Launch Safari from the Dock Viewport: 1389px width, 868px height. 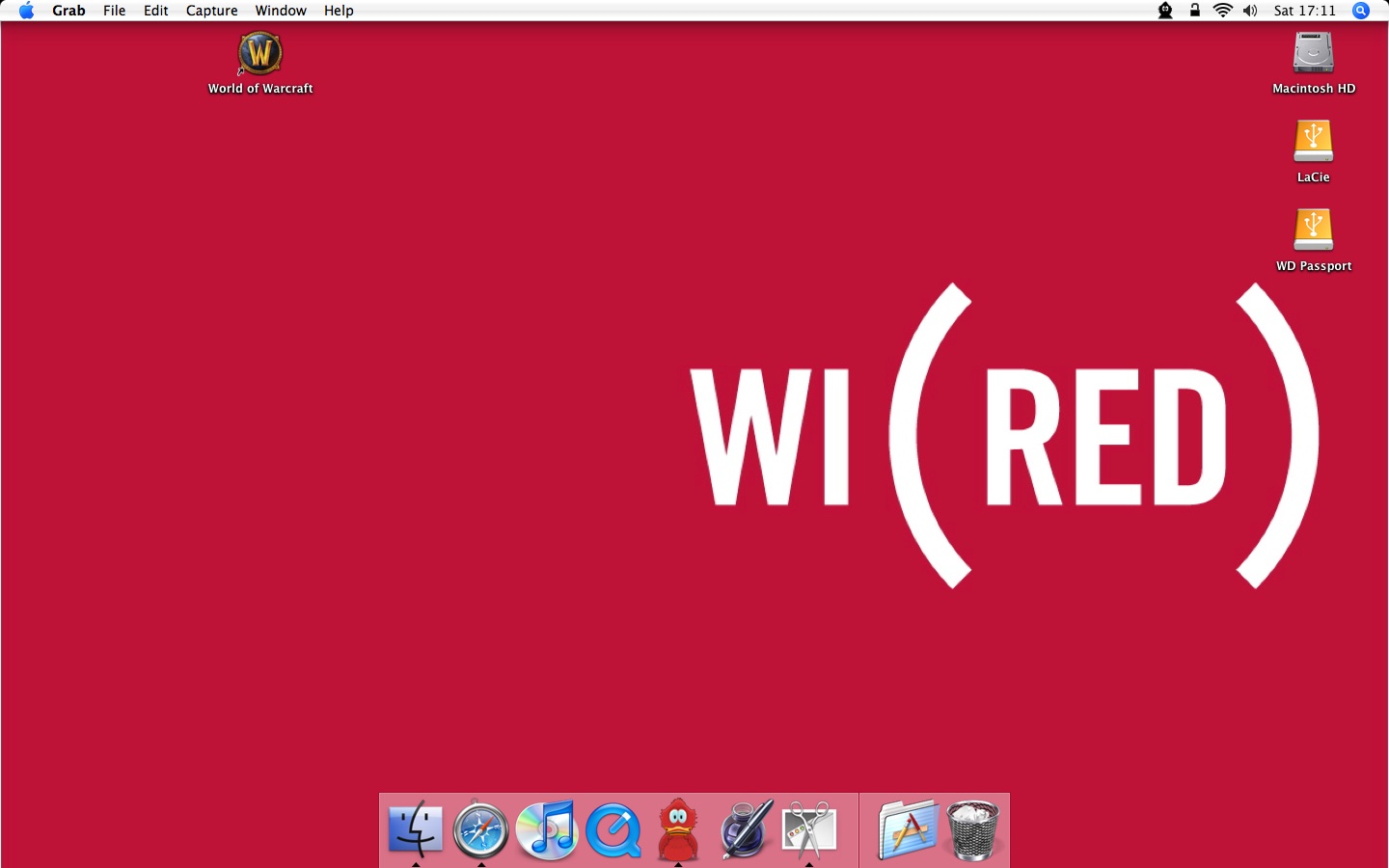(x=481, y=829)
